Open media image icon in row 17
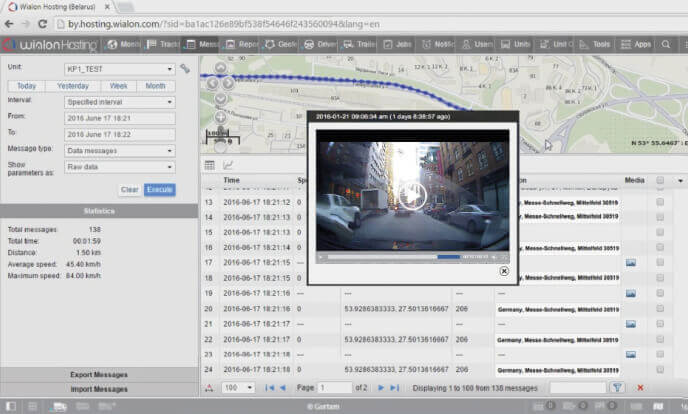The width and height of the screenshot is (688, 414). click(631, 263)
